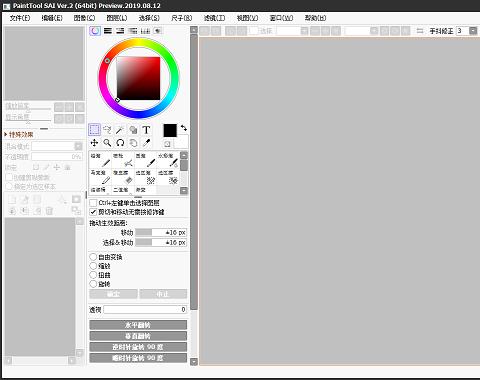Toggle the checked cut-and-move option checkbox

pyautogui.click(x=93, y=212)
